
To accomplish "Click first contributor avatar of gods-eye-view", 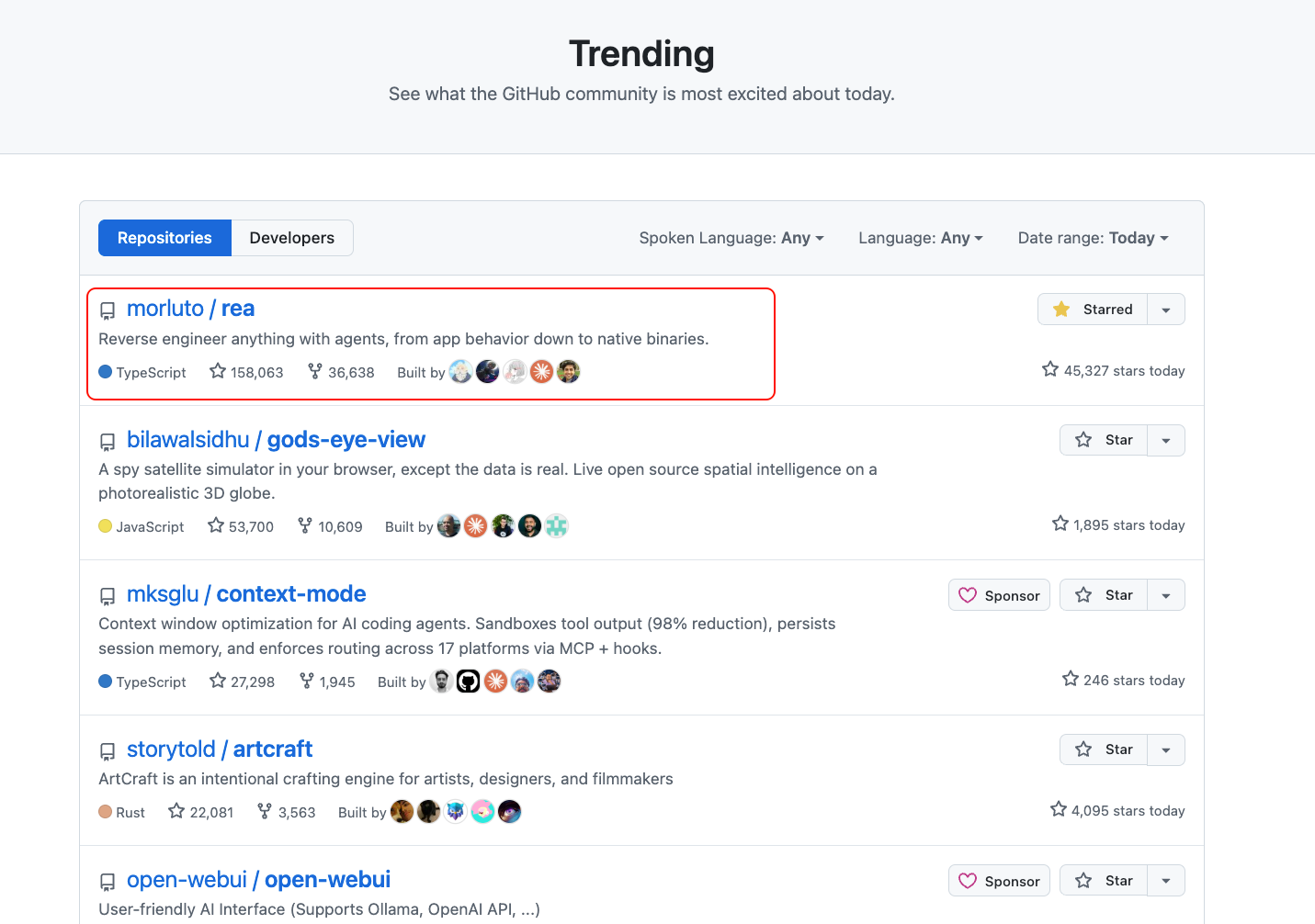I will 448,525.
